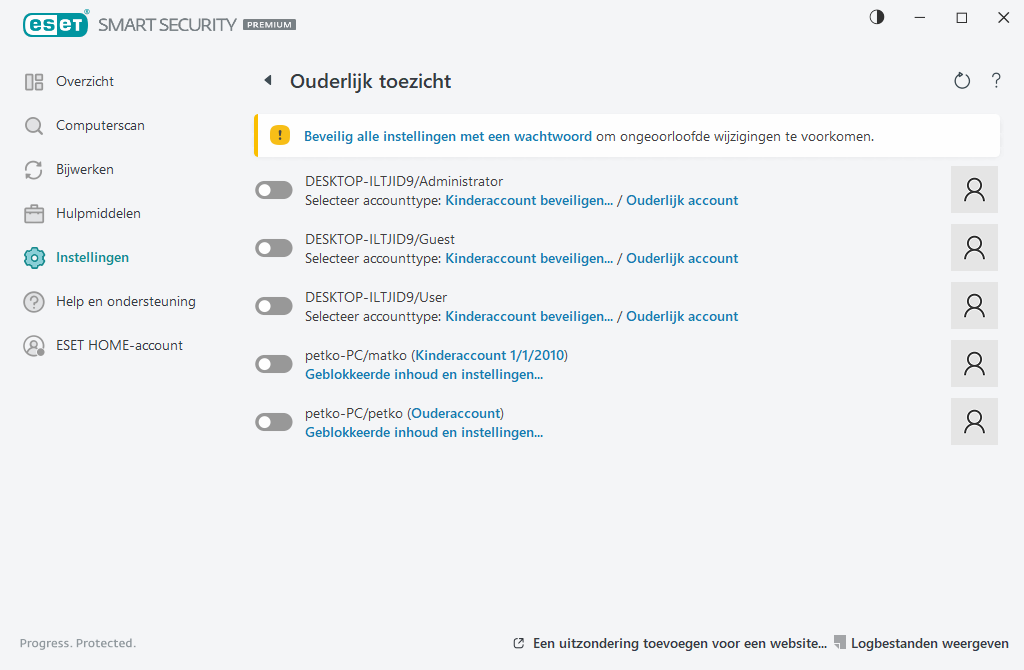Open blocked content settings for petko-PC/matko
This screenshot has height=670, width=1024.
coord(423,375)
